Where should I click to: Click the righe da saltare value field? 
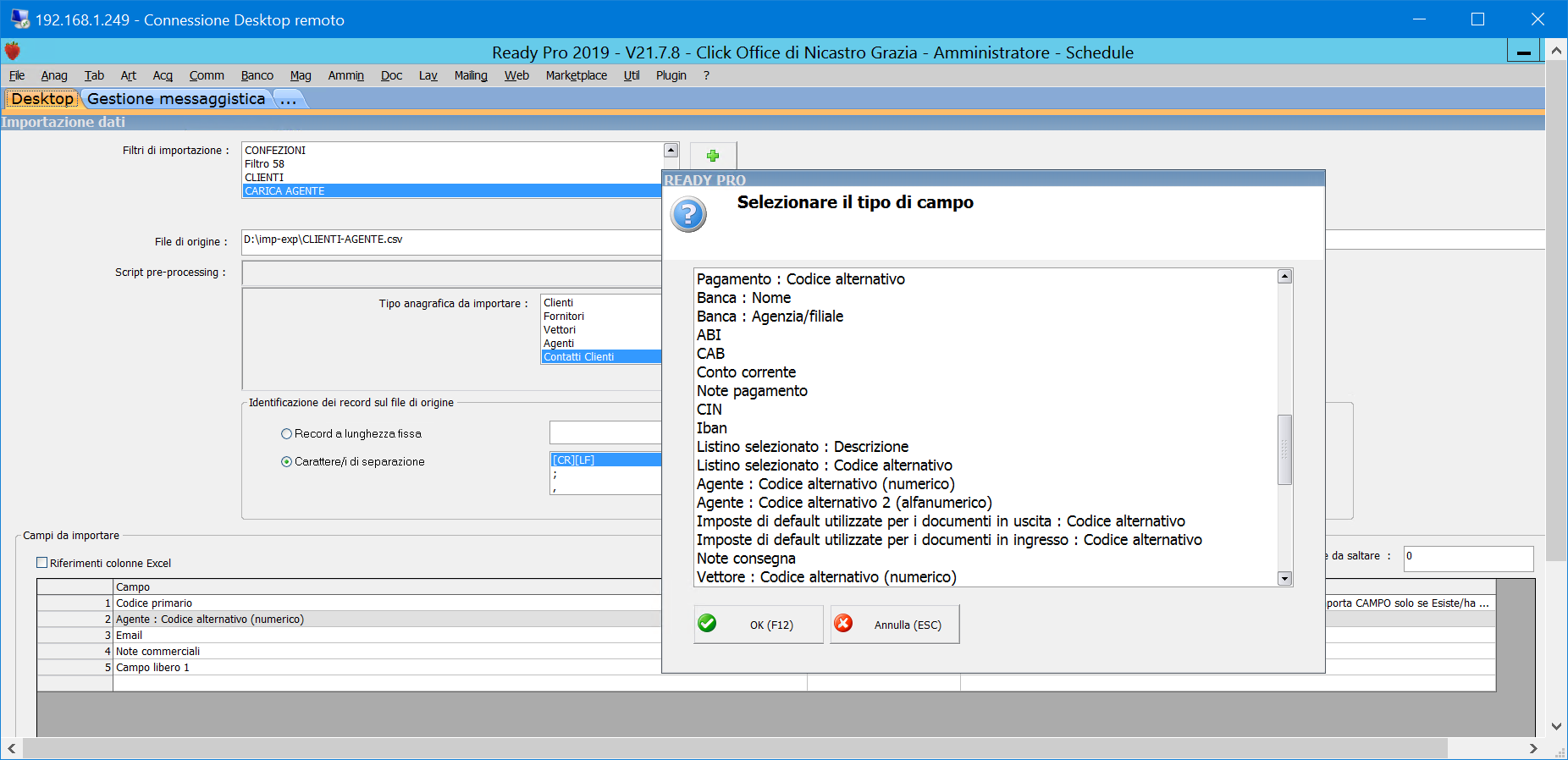coord(1468,558)
